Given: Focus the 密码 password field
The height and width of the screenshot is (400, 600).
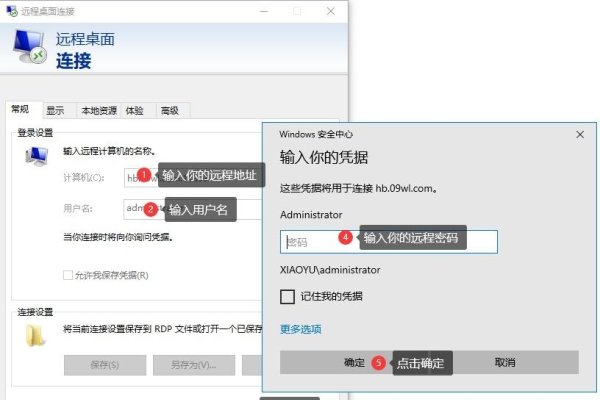Looking at the screenshot, I should (x=389, y=242).
